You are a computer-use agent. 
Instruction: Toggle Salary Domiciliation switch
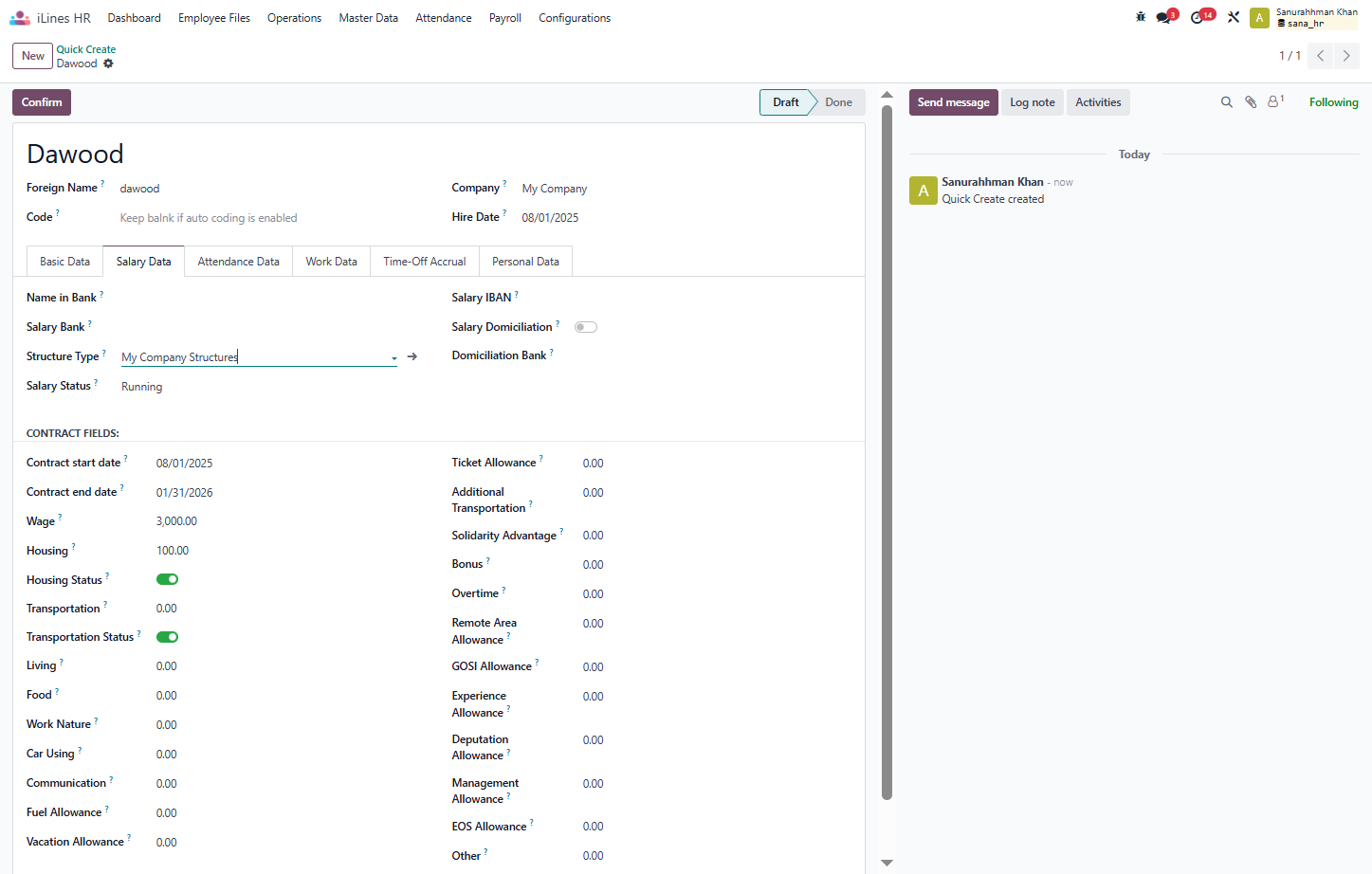[x=586, y=327]
